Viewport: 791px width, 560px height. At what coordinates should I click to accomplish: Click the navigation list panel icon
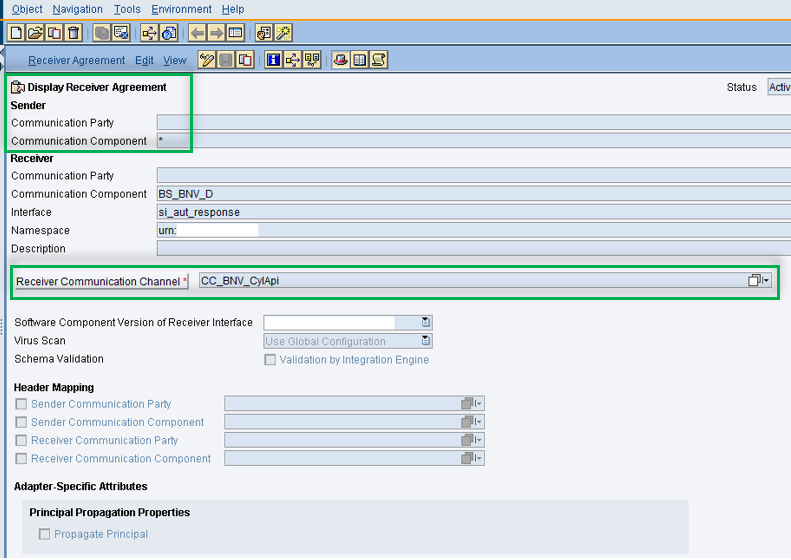(x=235, y=33)
